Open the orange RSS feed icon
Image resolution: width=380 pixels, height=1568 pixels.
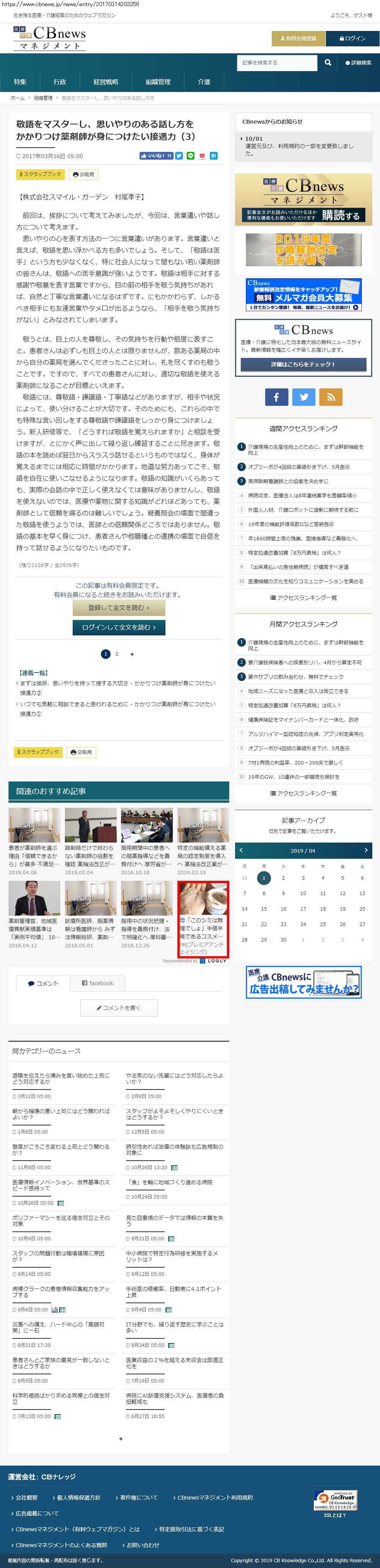coord(331,397)
